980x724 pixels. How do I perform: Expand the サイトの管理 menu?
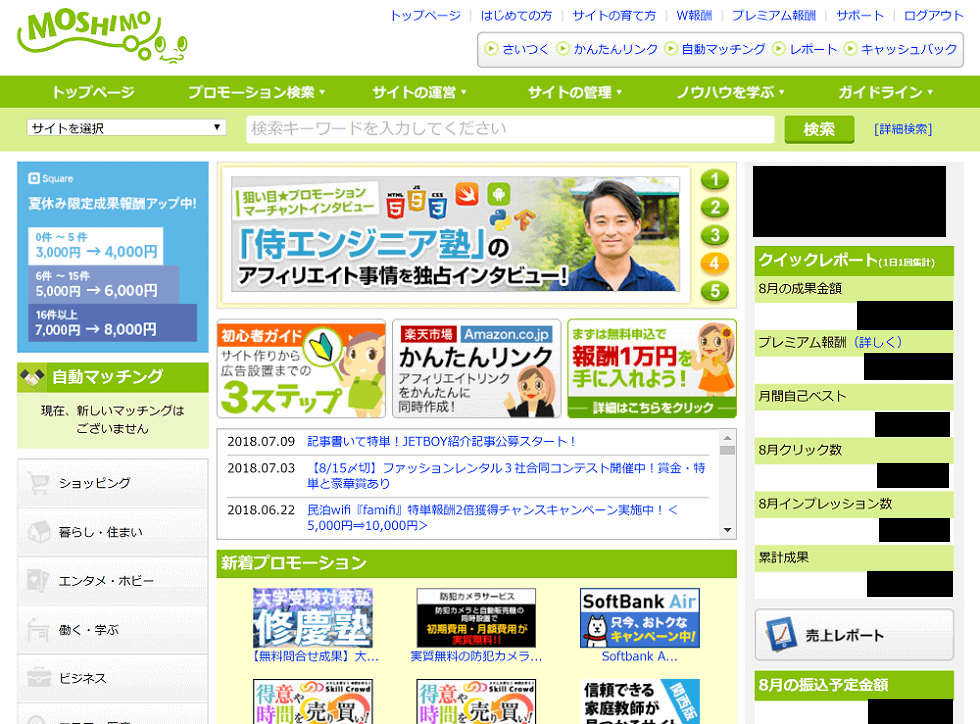point(575,92)
